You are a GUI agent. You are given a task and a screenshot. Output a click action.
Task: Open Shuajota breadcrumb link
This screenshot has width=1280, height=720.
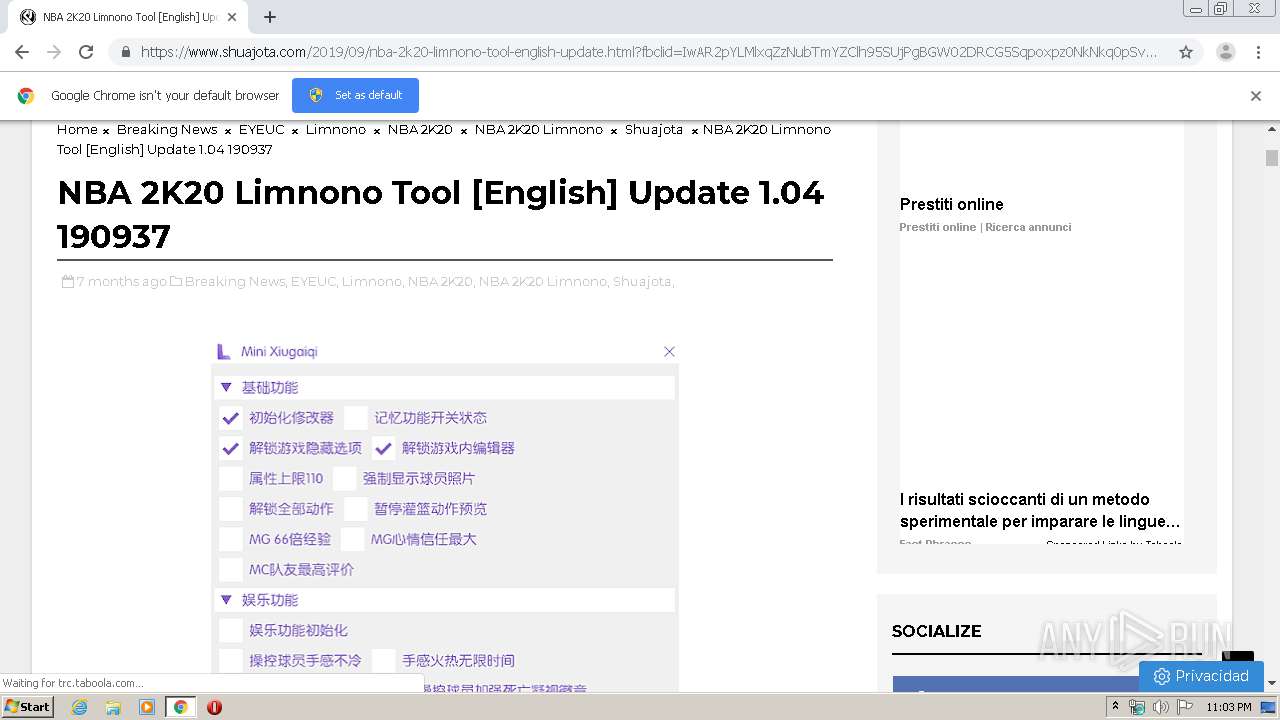[654, 130]
